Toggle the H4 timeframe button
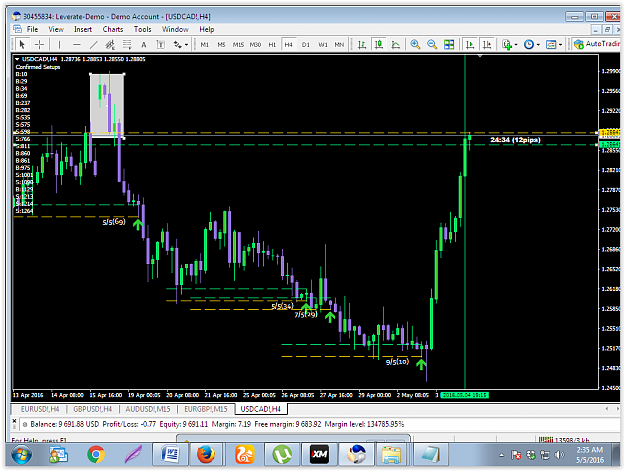 click(x=289, y=45)
